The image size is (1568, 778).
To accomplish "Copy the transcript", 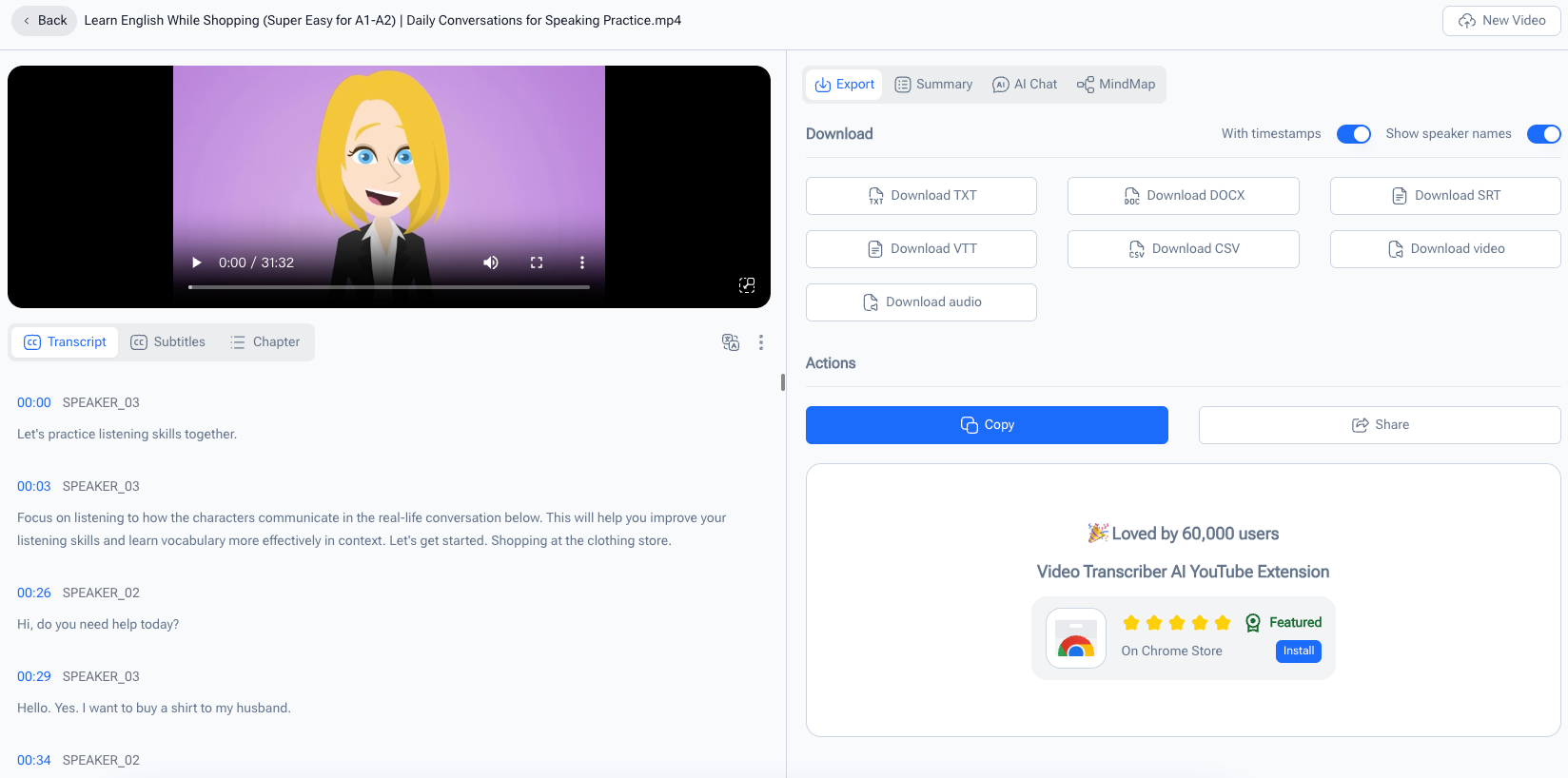I will coord(987,425).
